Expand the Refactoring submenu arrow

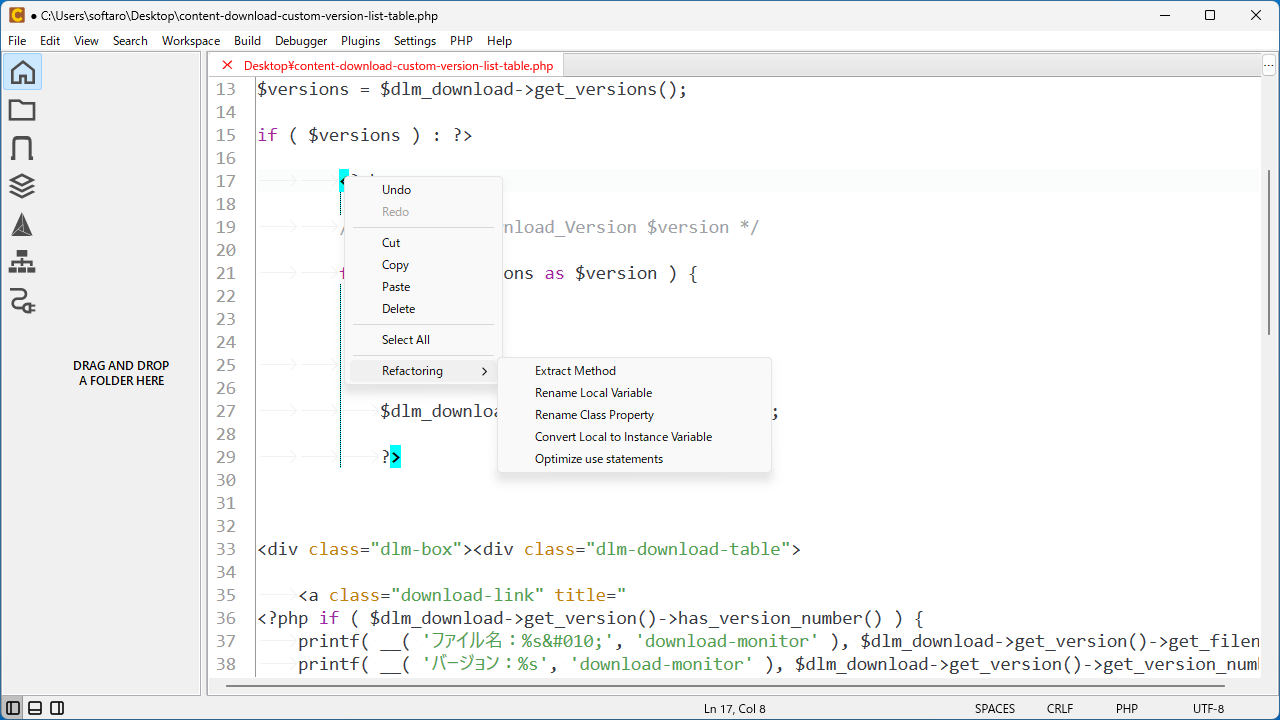(484, 371)
